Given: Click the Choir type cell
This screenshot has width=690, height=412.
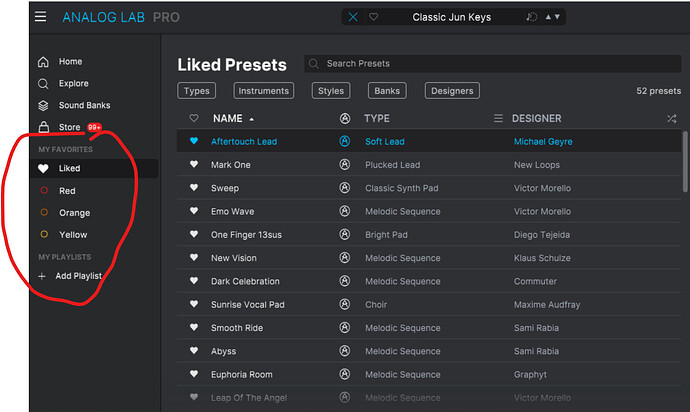Looking at the screenshot, I should 376,305.
